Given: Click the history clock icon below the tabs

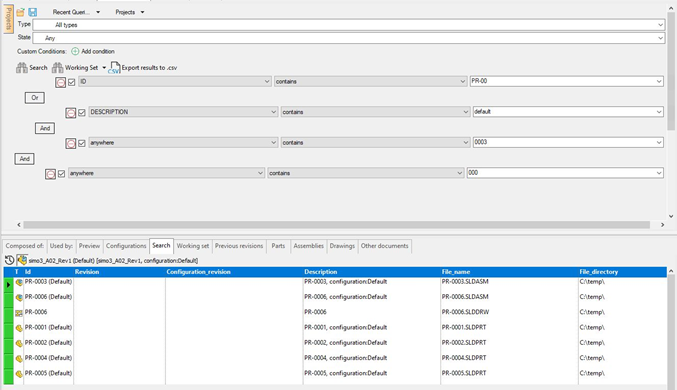Looking at the screenshot, I should [9, 260].
